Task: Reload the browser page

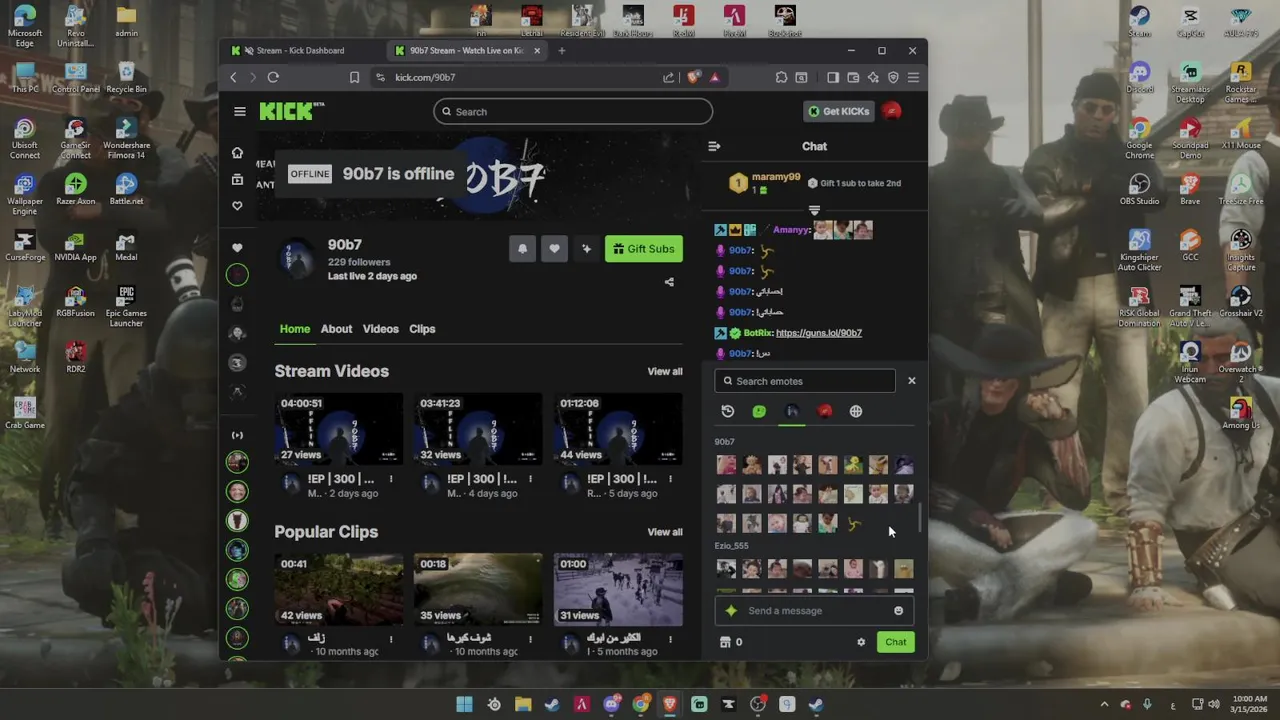Action: (273, 77)
